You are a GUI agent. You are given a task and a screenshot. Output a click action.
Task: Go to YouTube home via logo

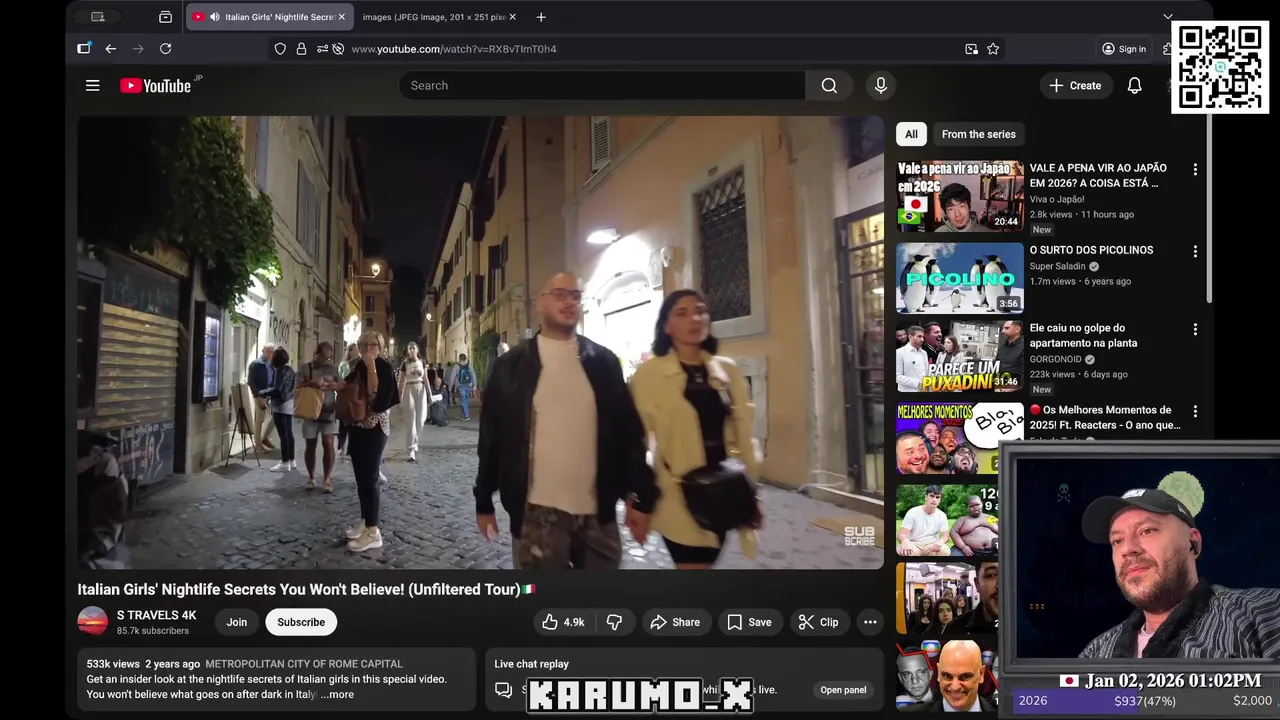click(155, 86)
